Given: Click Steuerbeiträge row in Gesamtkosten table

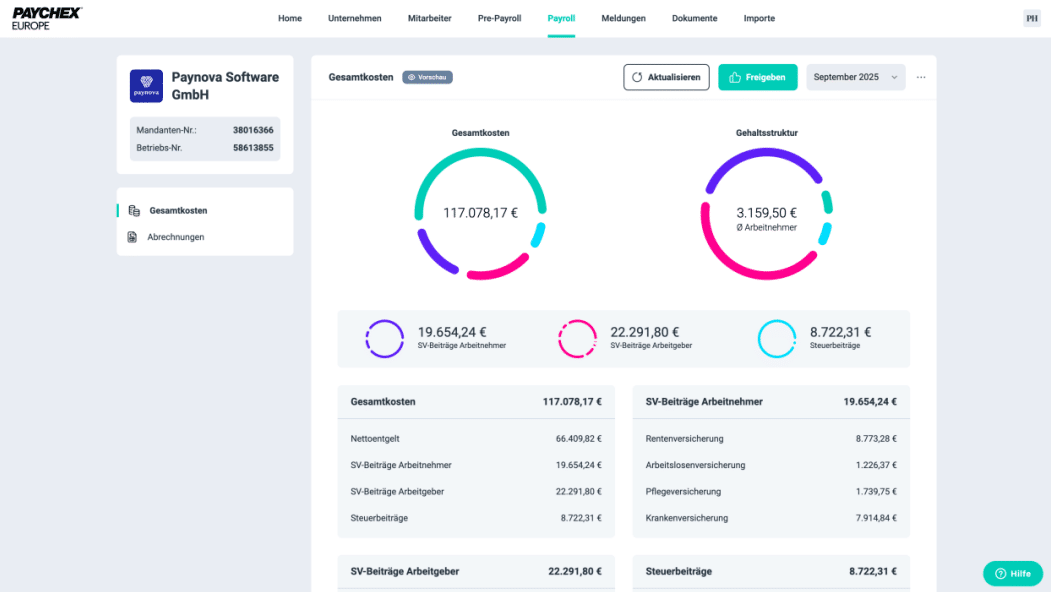Looking at the screenshot, I should point(476,518).
